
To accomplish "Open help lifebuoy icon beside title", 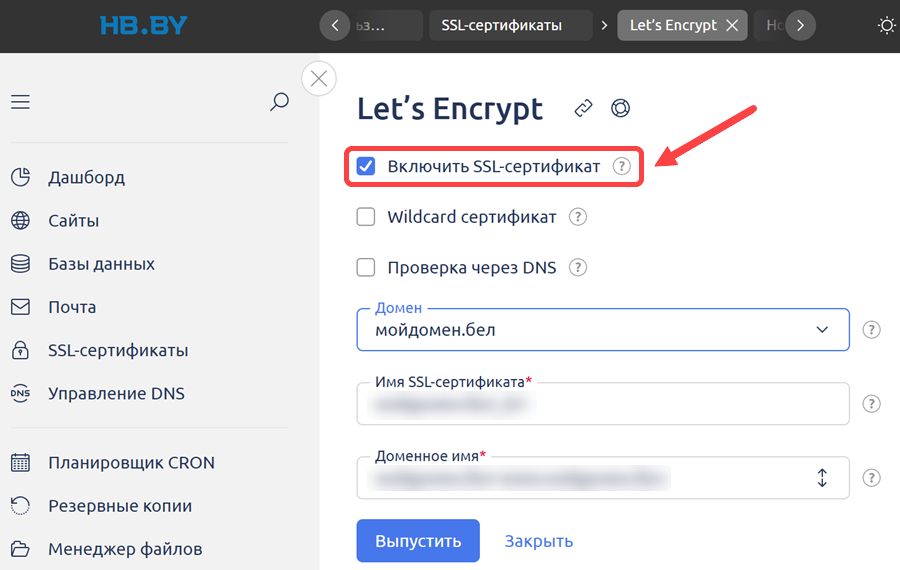I will pos(620,108).
